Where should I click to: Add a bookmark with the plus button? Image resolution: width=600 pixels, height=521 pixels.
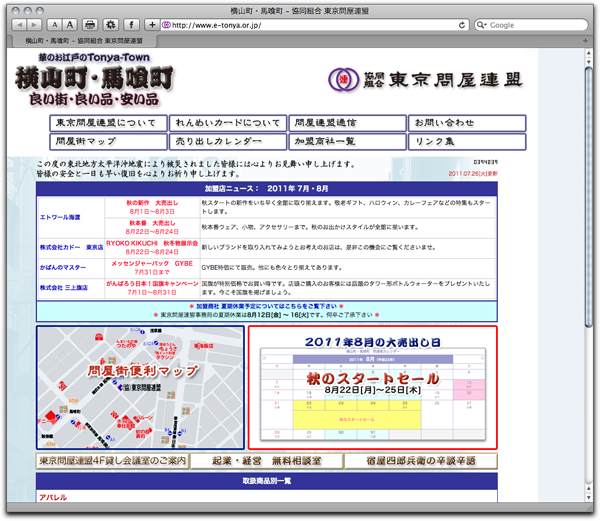pyautogui.click(x=152, y=25)
